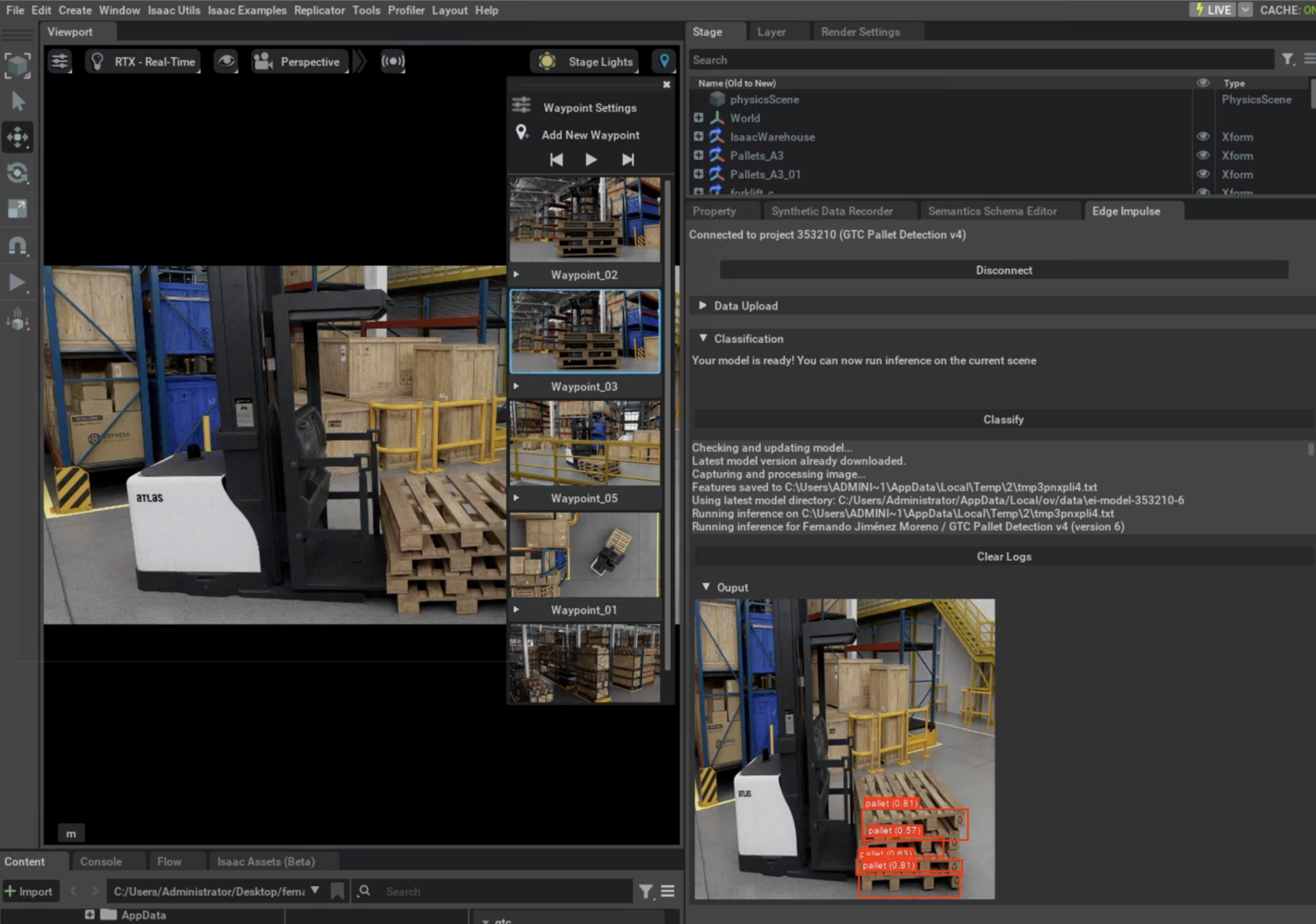The image size is (1316, 924).
Task: Hide the IsaacWarehouse prim with eye icon
Action: point(1202,137)
